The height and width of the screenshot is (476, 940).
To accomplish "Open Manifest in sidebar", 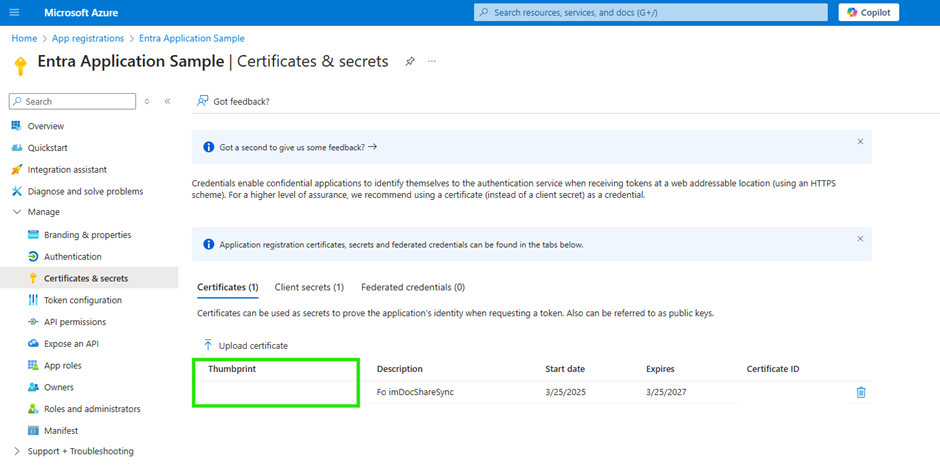I will [x=61, y=430].
